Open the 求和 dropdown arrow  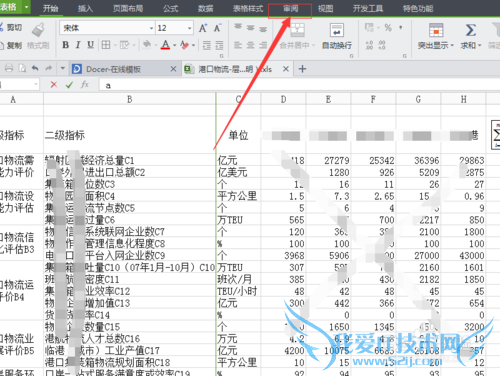click(x=480, y=45)
